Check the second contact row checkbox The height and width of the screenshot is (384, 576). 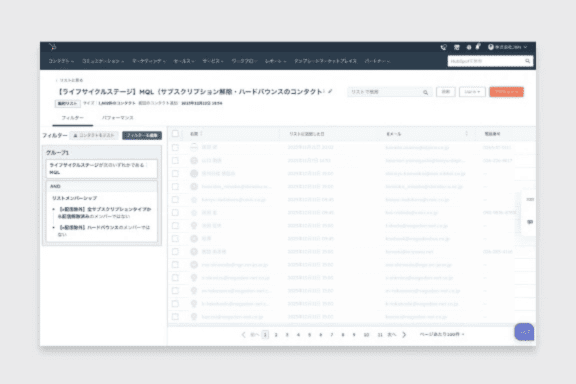[175, 161]
